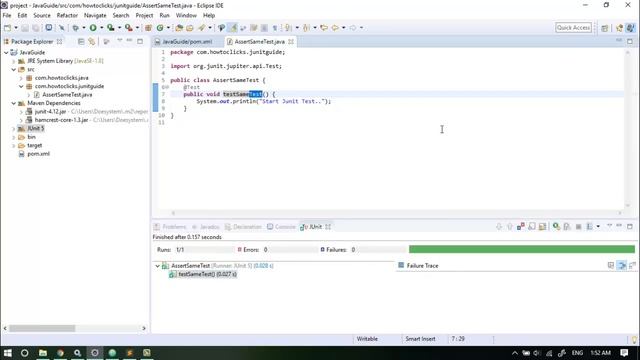
Task: Click the Compare Result icon beside Failure Trace
Action: tap(632, 265)
